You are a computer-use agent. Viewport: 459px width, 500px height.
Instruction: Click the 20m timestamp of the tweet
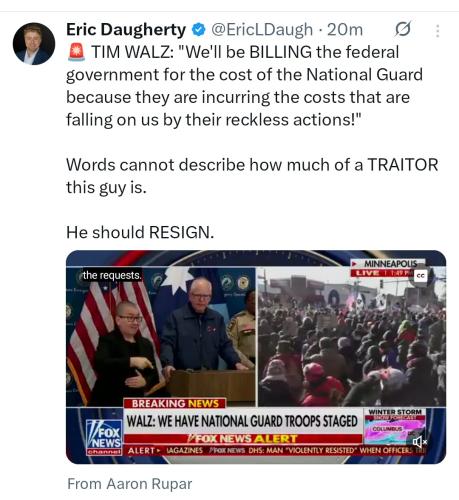345,30
